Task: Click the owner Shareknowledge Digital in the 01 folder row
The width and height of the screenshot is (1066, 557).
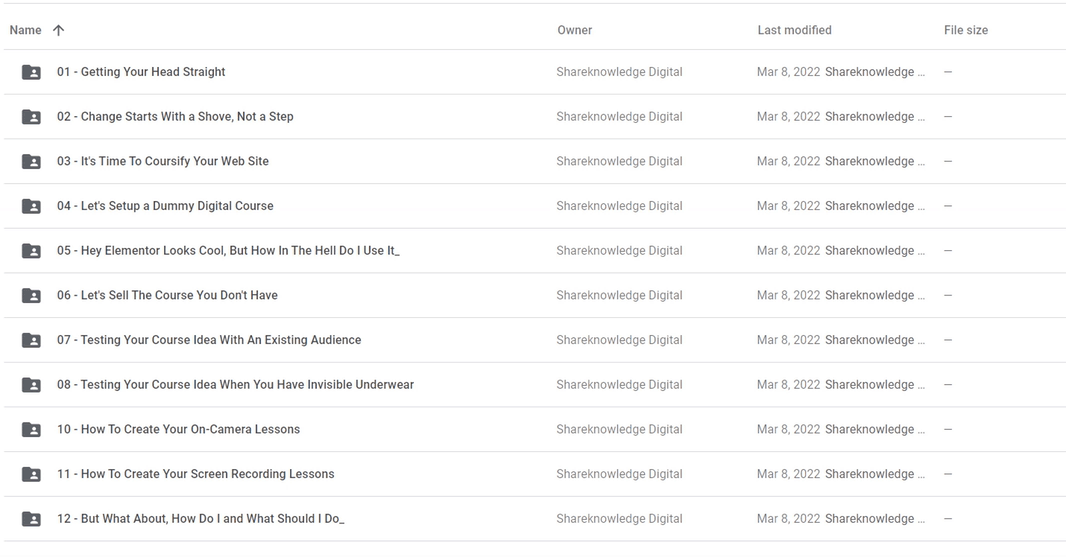Action: point(619,72)
